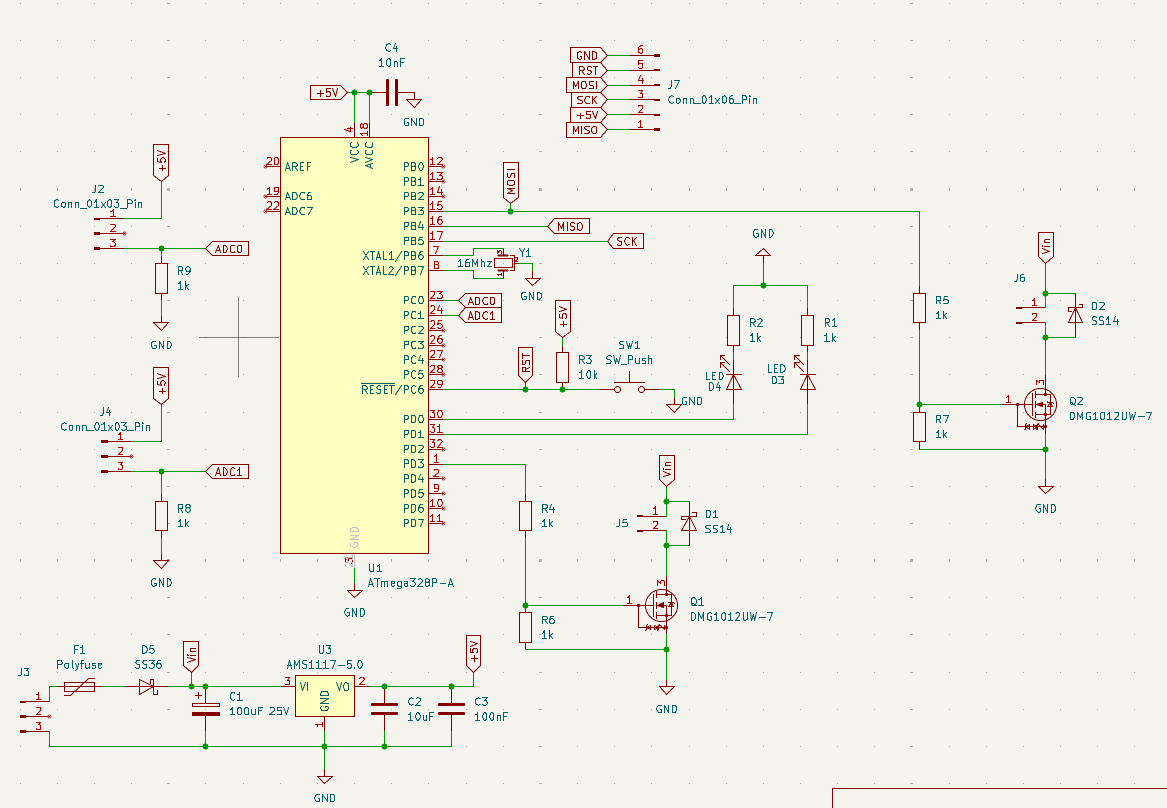Select the RST net label above PC6

[x=526, y=362]
